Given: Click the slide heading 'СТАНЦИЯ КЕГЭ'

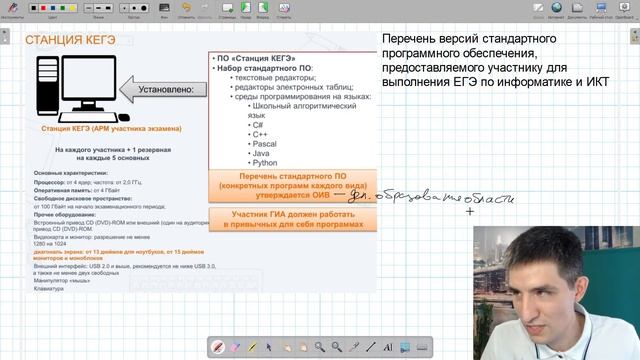Looking at the screenshot, I should click(x=70, y=40).
